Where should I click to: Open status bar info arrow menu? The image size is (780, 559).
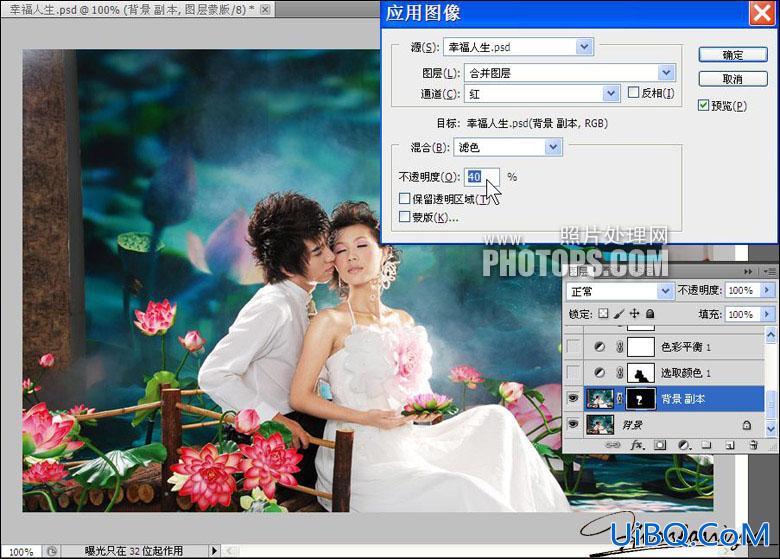(214, 551)
